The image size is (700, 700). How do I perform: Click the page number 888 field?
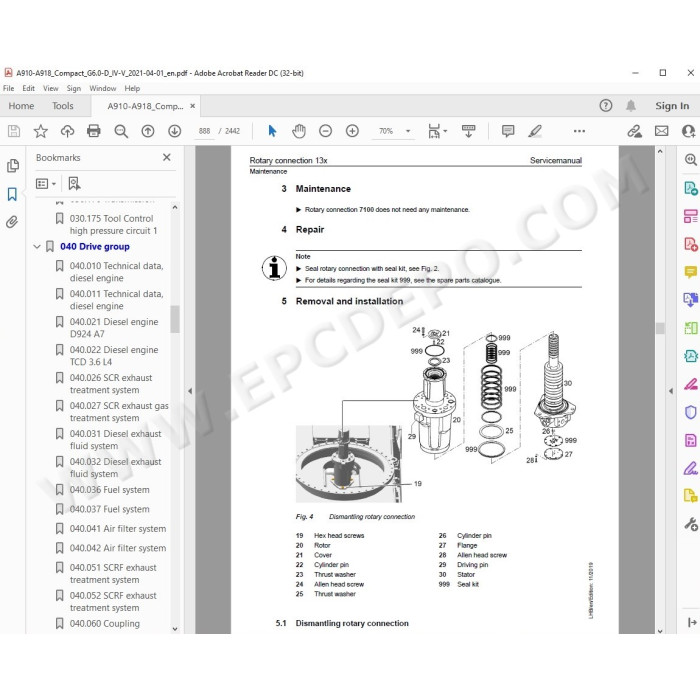click(x=204, y=131)
